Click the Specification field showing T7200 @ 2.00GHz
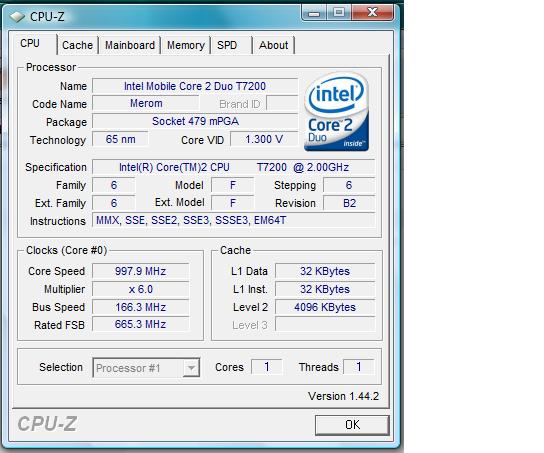The height and width of the screenshot is (453, 544). (x=233, y=167)
